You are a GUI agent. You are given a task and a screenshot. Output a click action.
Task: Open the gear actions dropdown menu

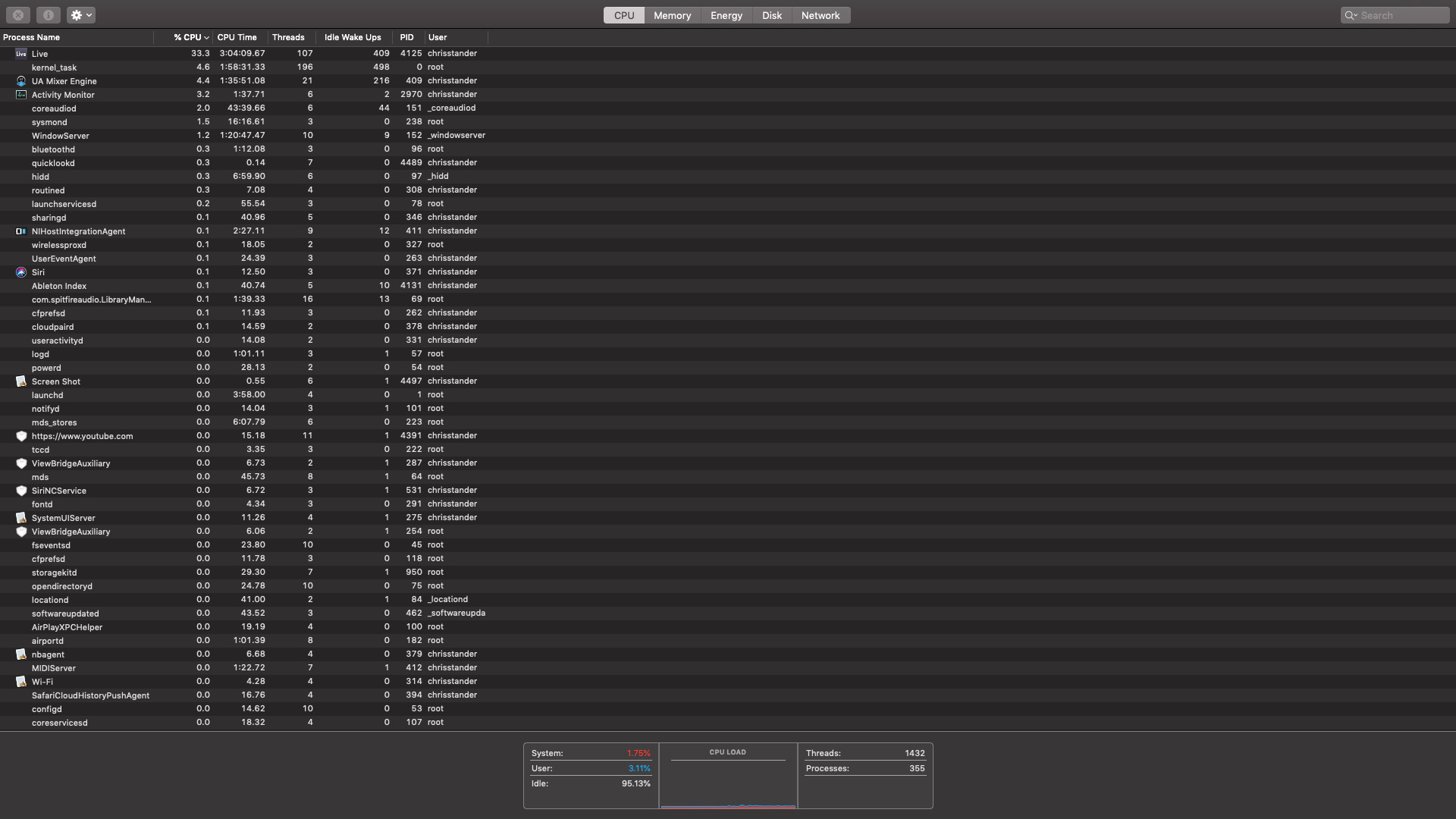pos(81,15)
